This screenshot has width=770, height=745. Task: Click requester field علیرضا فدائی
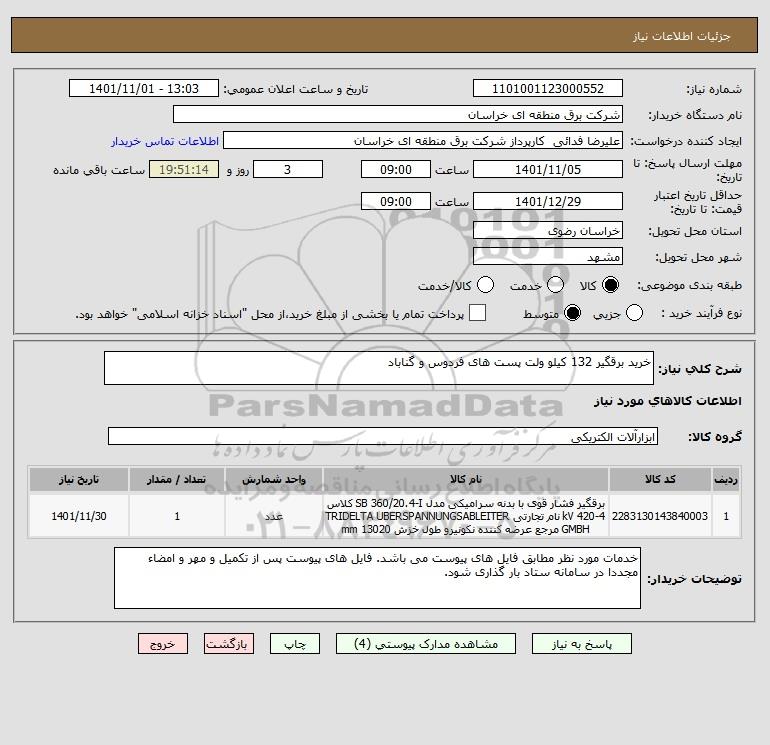click(423, 140)
